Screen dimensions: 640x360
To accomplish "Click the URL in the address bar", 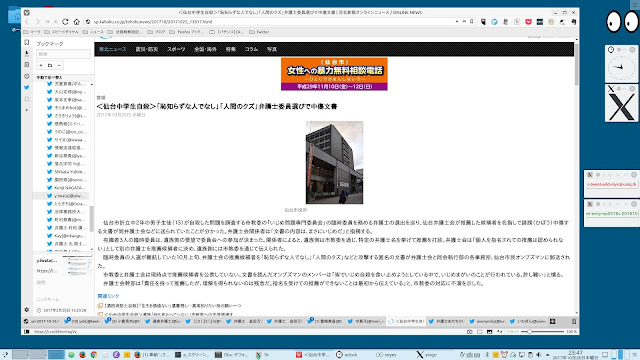I will pos(153,22).
